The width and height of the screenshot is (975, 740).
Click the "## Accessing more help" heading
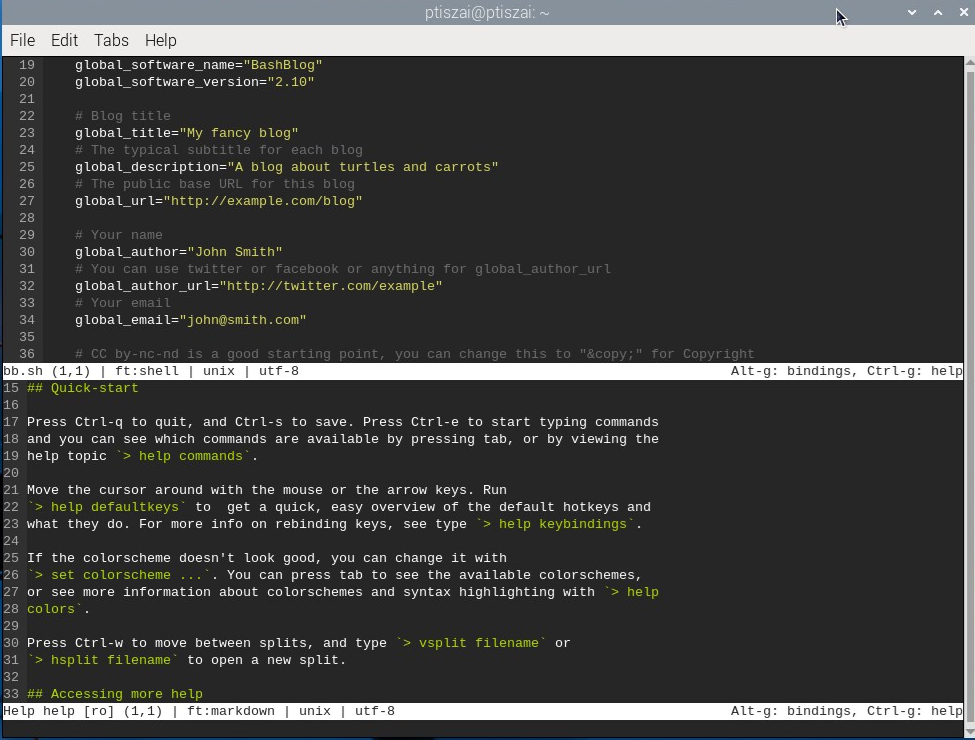coord(114,694)
